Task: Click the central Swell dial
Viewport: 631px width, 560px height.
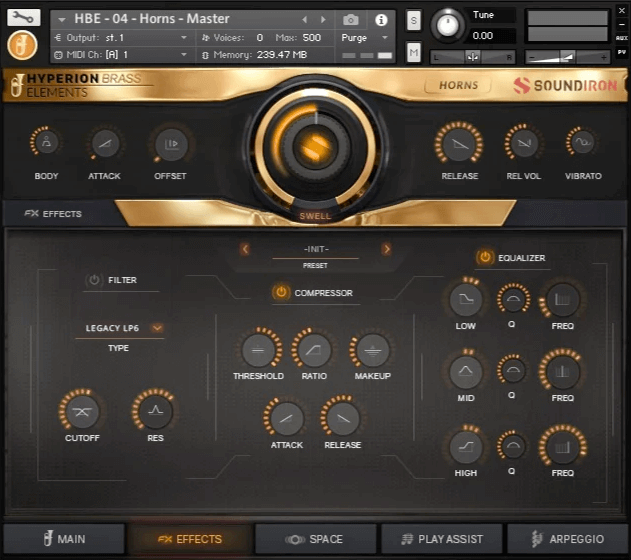Action: [315, 147]
